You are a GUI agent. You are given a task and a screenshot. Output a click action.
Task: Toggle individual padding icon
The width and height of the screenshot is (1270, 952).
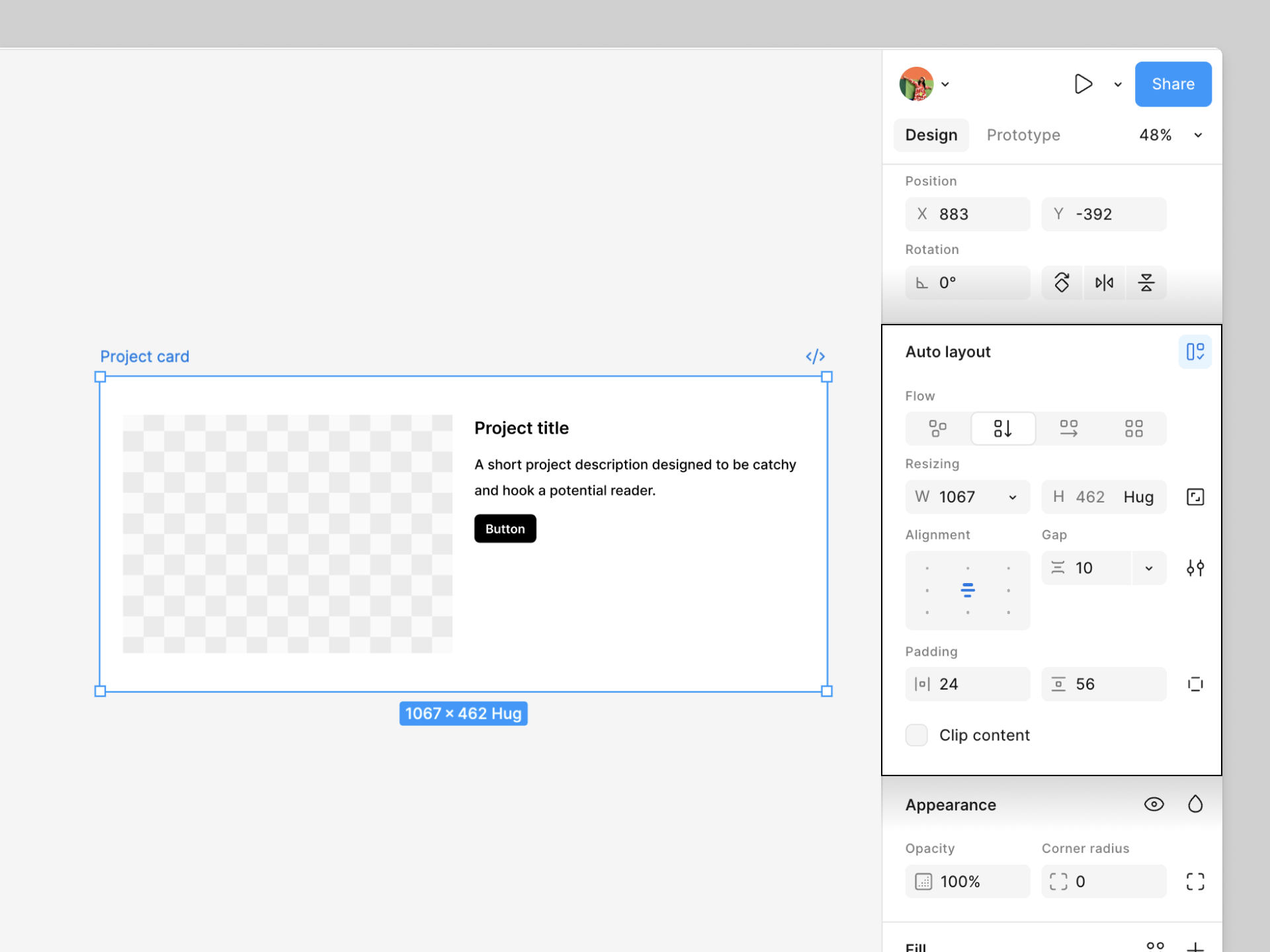point(1195,684)
